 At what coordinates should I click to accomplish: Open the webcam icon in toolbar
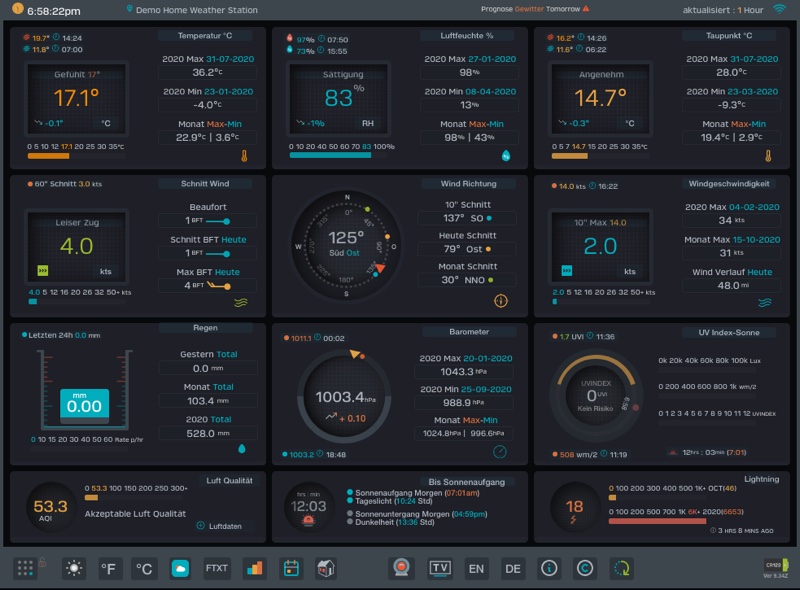tap(402, 568)
